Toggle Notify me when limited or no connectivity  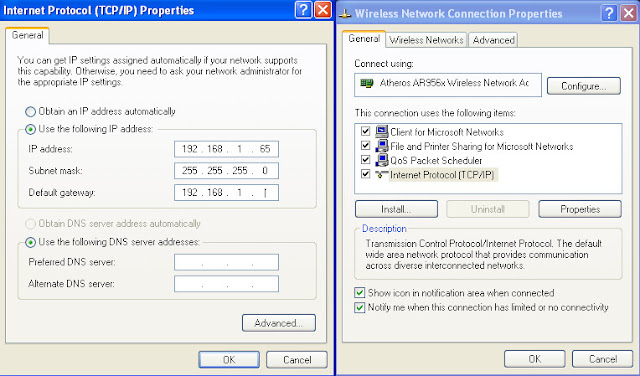[x=360, y=307]
